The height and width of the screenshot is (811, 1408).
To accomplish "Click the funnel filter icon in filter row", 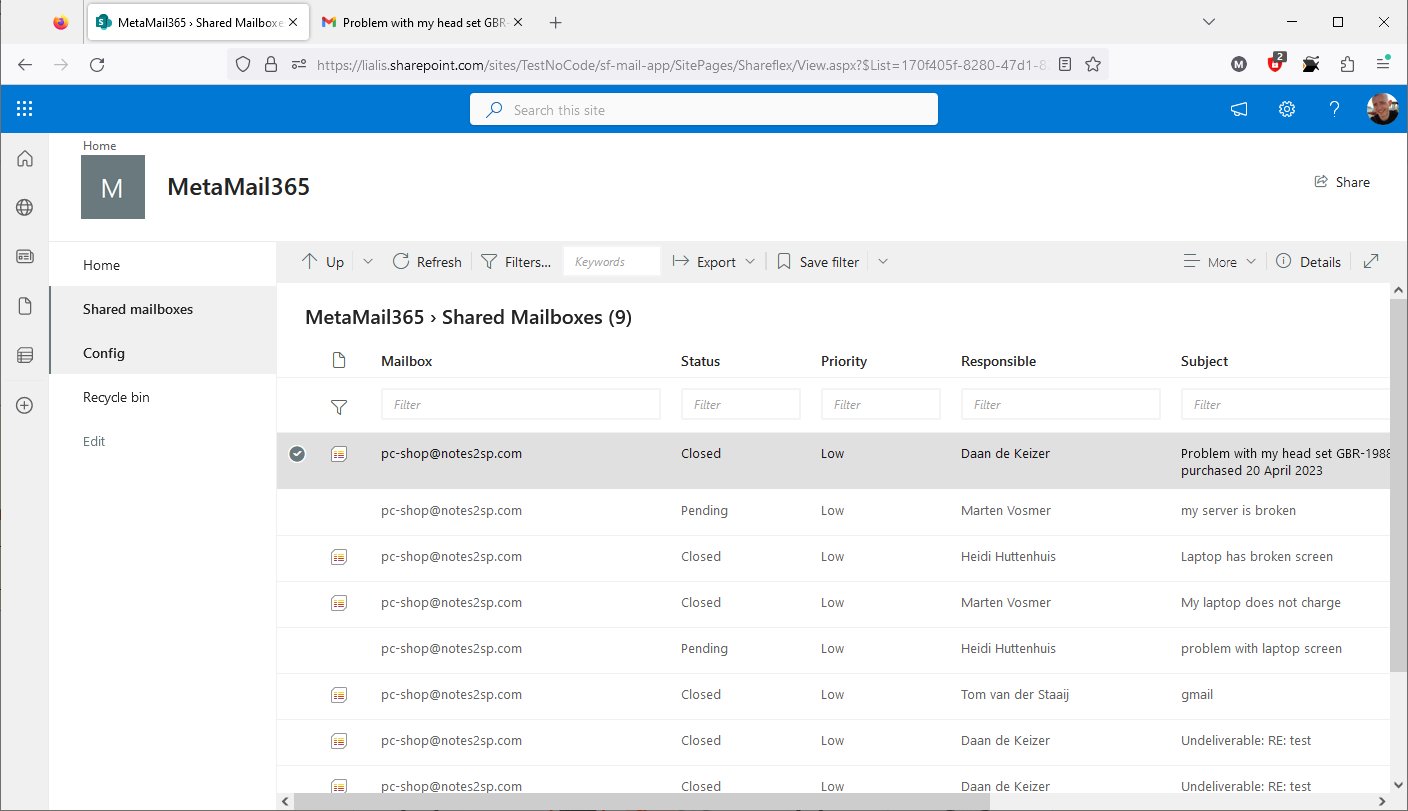I will click(x=339, y=406).
